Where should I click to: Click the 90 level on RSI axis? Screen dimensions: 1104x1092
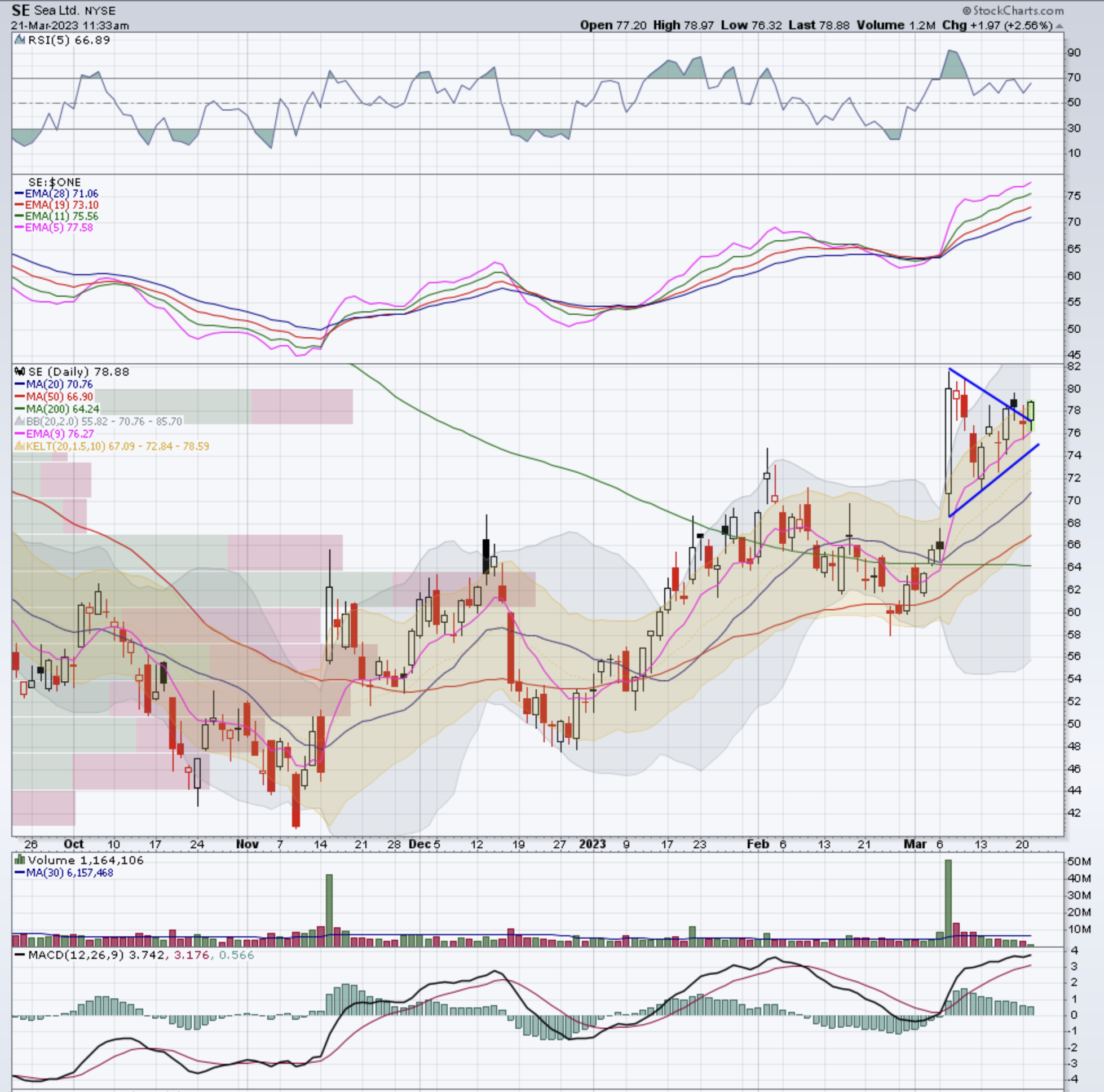coord(1074,52)
